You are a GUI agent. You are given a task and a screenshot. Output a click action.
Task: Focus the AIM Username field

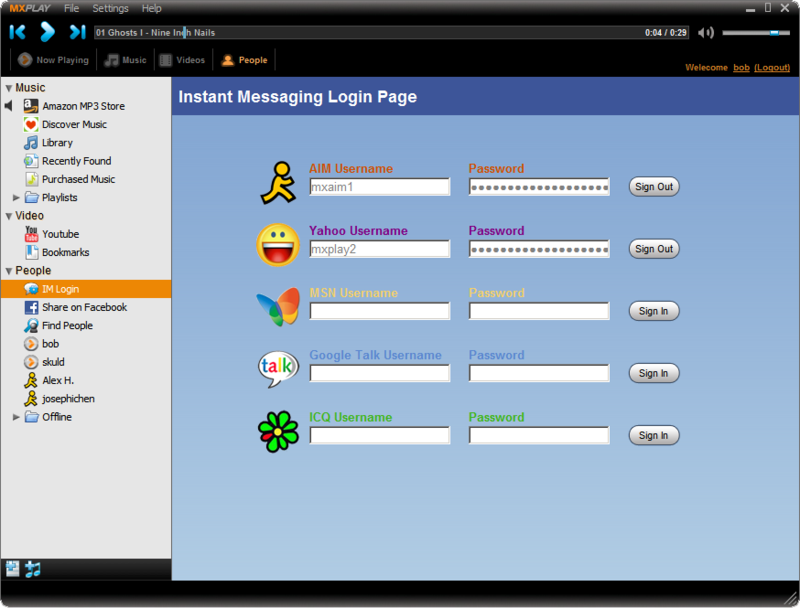coord(380,187)
